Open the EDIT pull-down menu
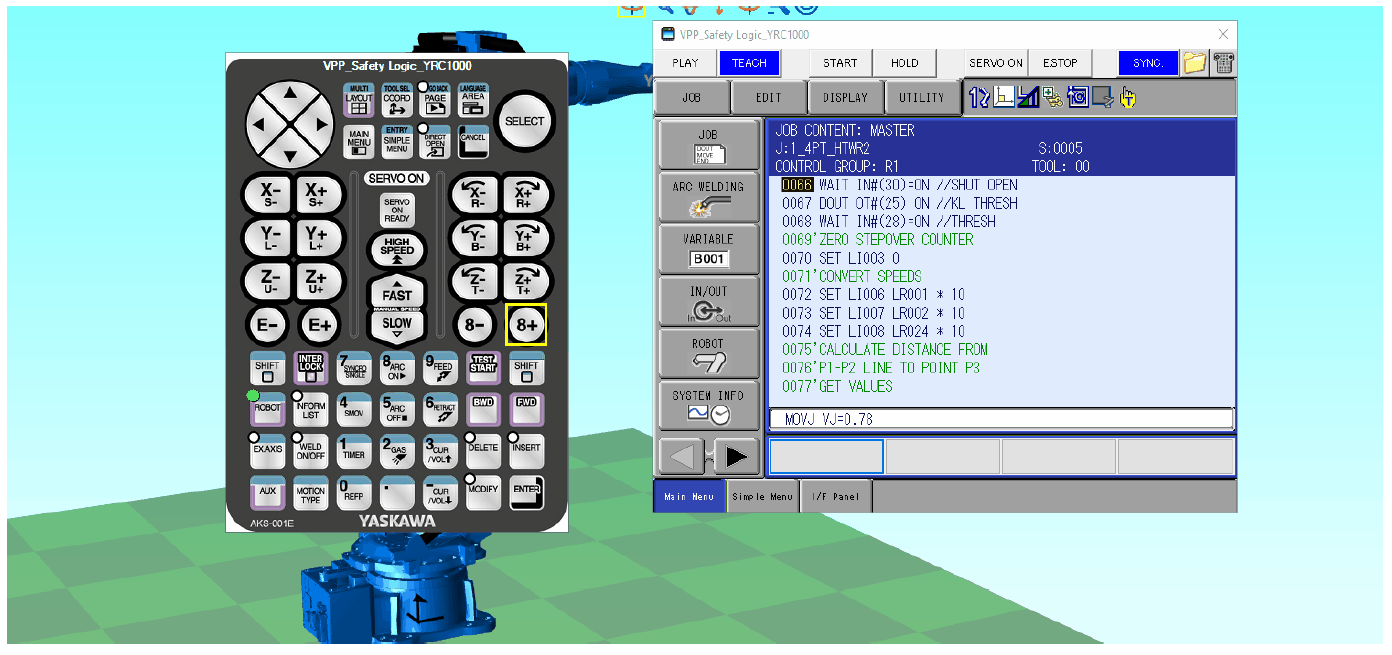The height and width of the screenshot is (655, 1392). 768,98
